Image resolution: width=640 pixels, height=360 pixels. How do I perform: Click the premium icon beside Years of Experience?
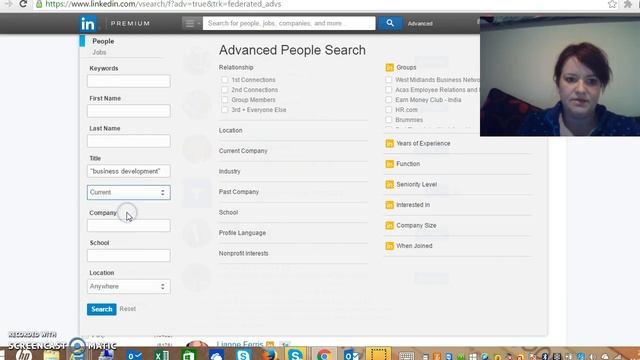pos(389,144)
